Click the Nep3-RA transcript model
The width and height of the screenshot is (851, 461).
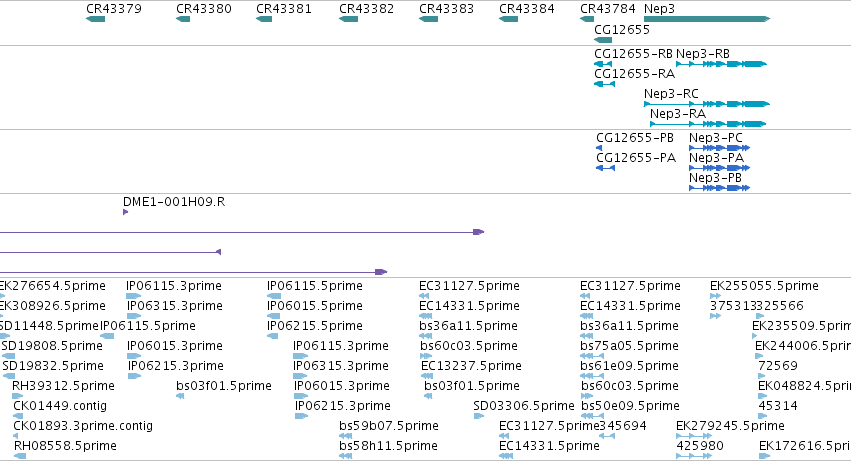[708, 124]
